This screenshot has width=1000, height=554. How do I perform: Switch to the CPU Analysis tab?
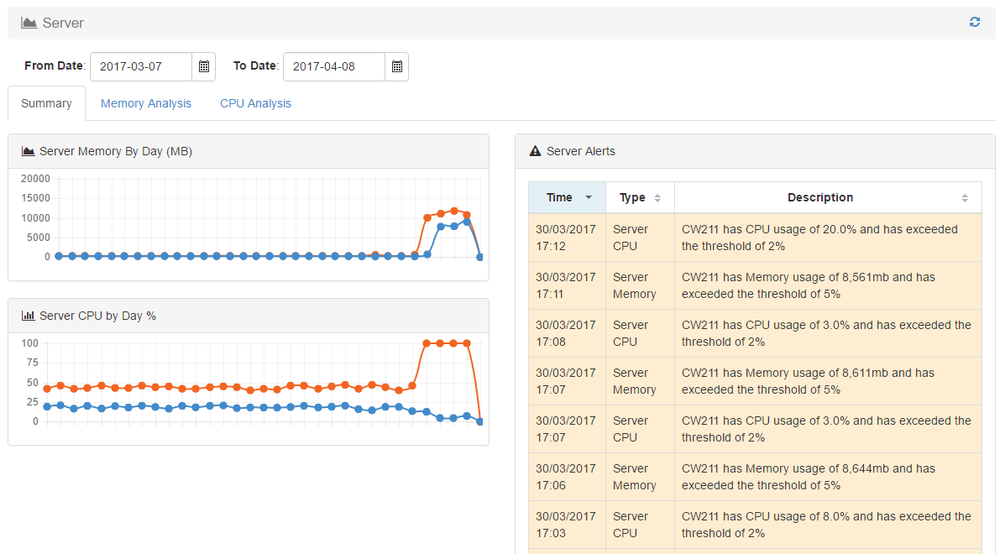click(x=255, y=104)
